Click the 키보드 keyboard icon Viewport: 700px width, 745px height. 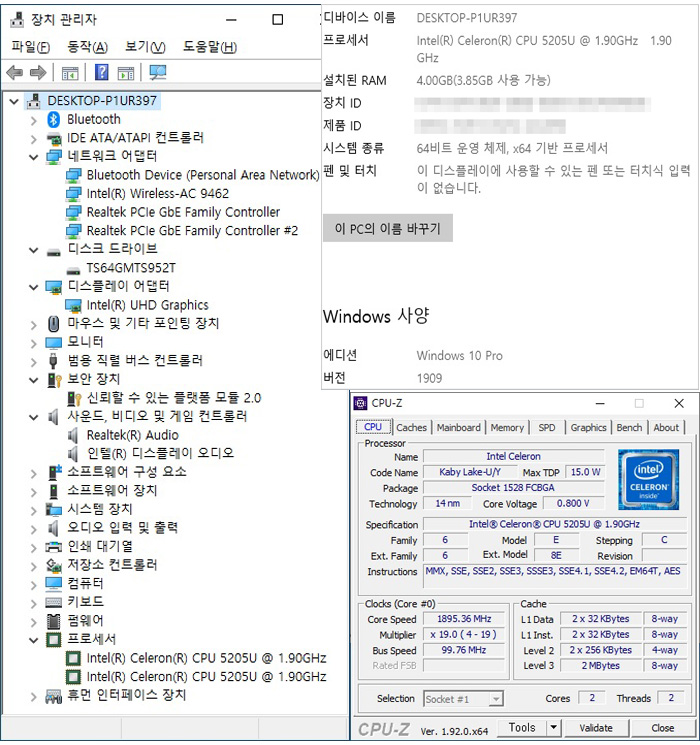tap(54, 602)
